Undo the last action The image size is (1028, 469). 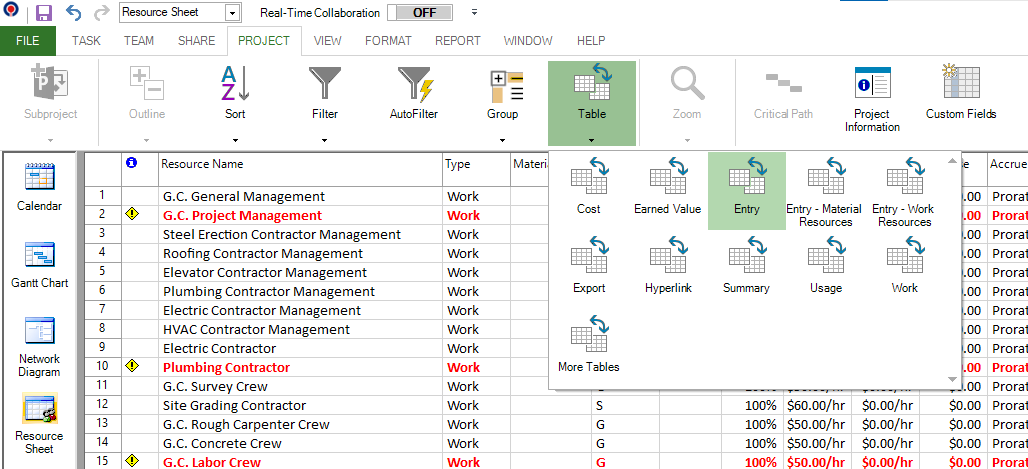(74, 12)
